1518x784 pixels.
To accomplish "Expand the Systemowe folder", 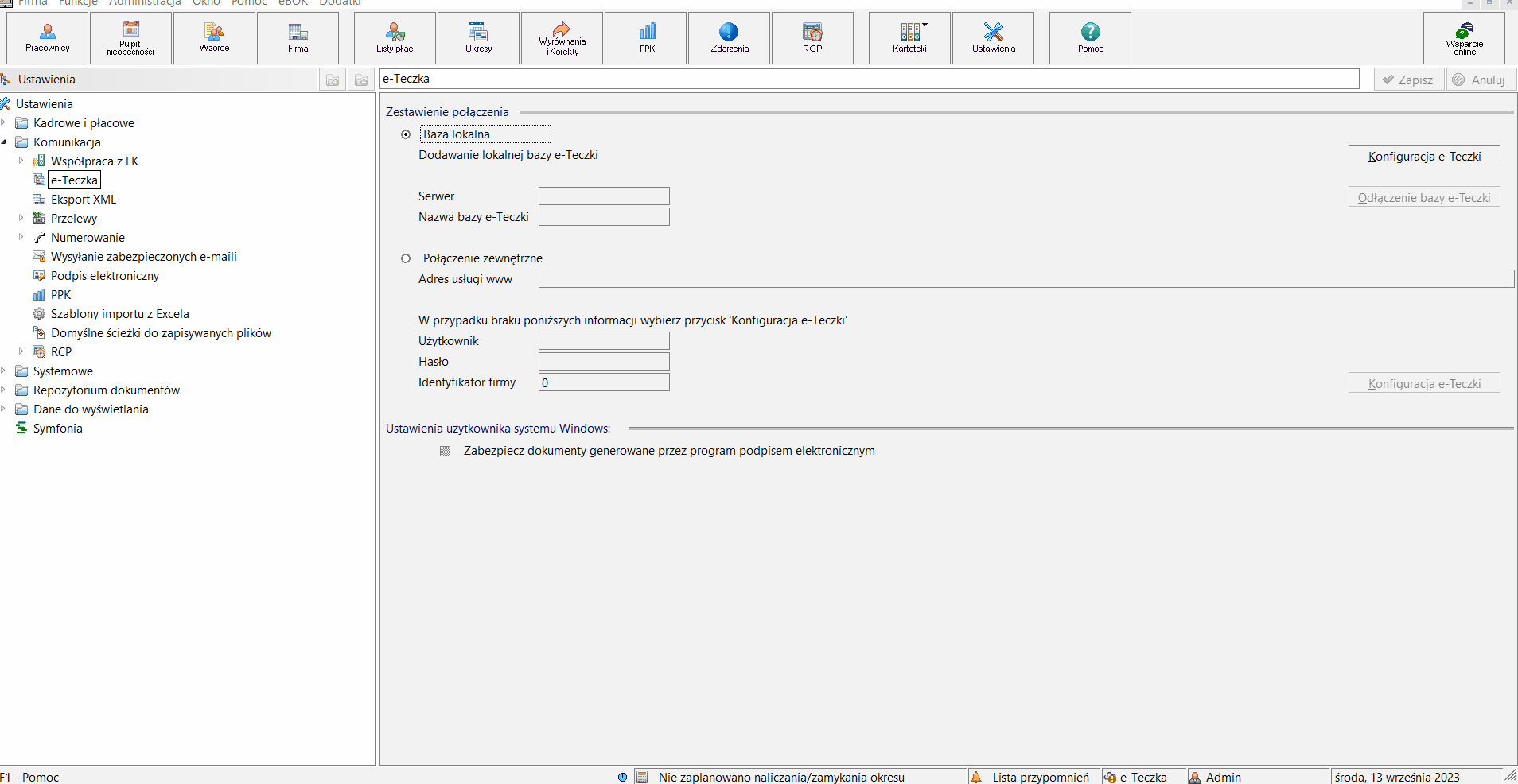I will tap(4, 371).
